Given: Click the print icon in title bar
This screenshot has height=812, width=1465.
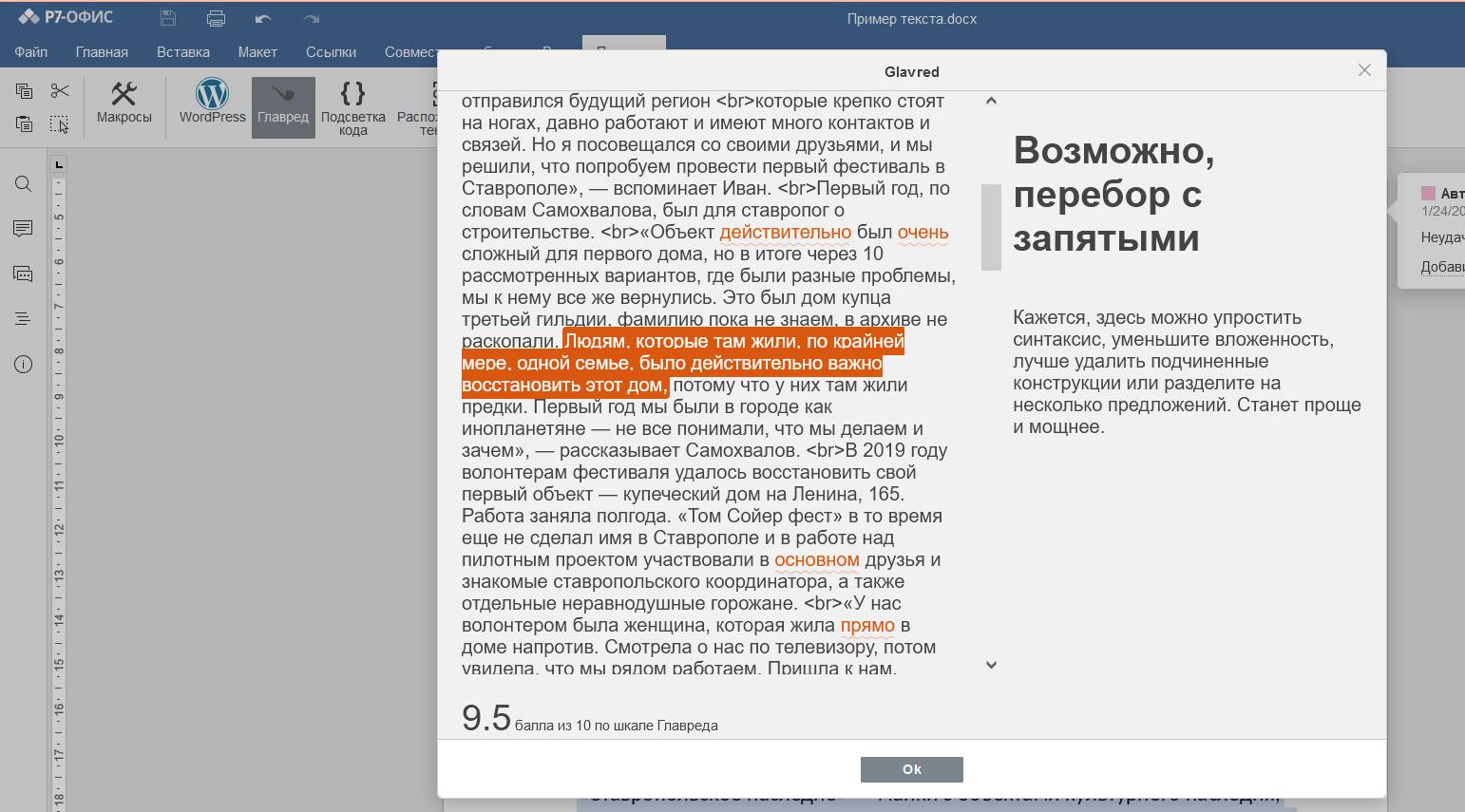Looking at the screenshot, I should tap(216, 18).
